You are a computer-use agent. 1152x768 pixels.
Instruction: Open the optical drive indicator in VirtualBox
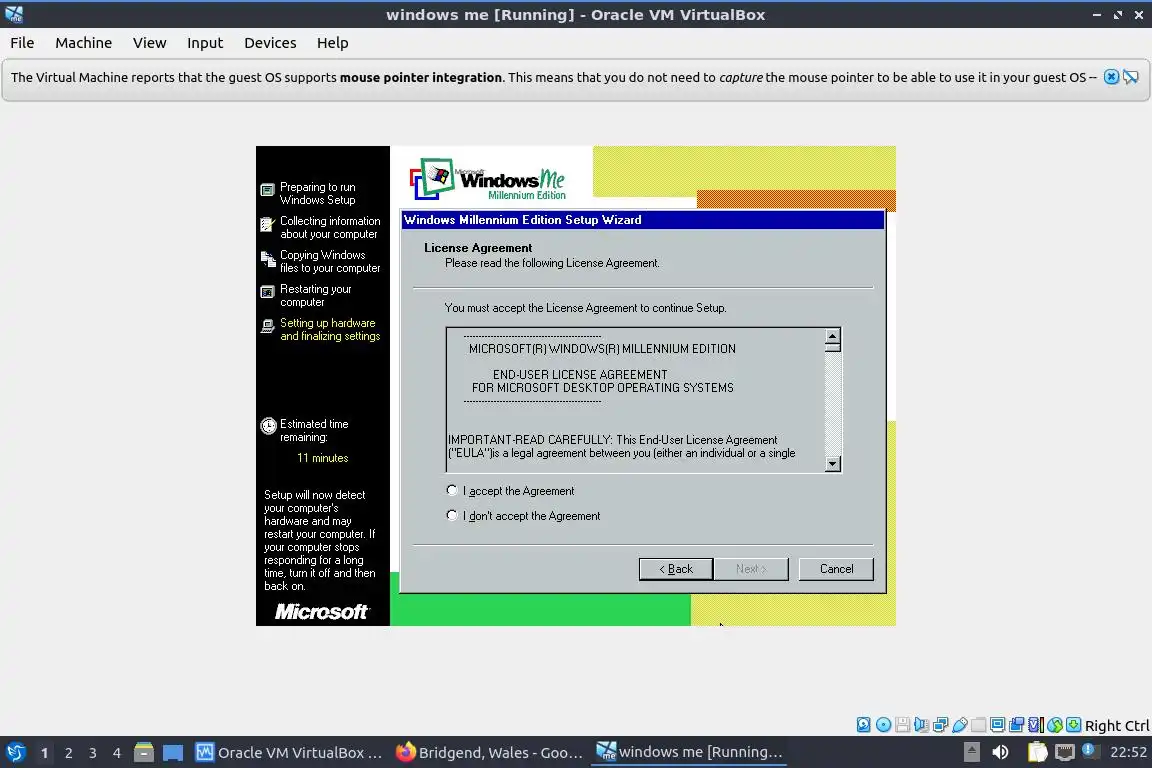point(883,725)
